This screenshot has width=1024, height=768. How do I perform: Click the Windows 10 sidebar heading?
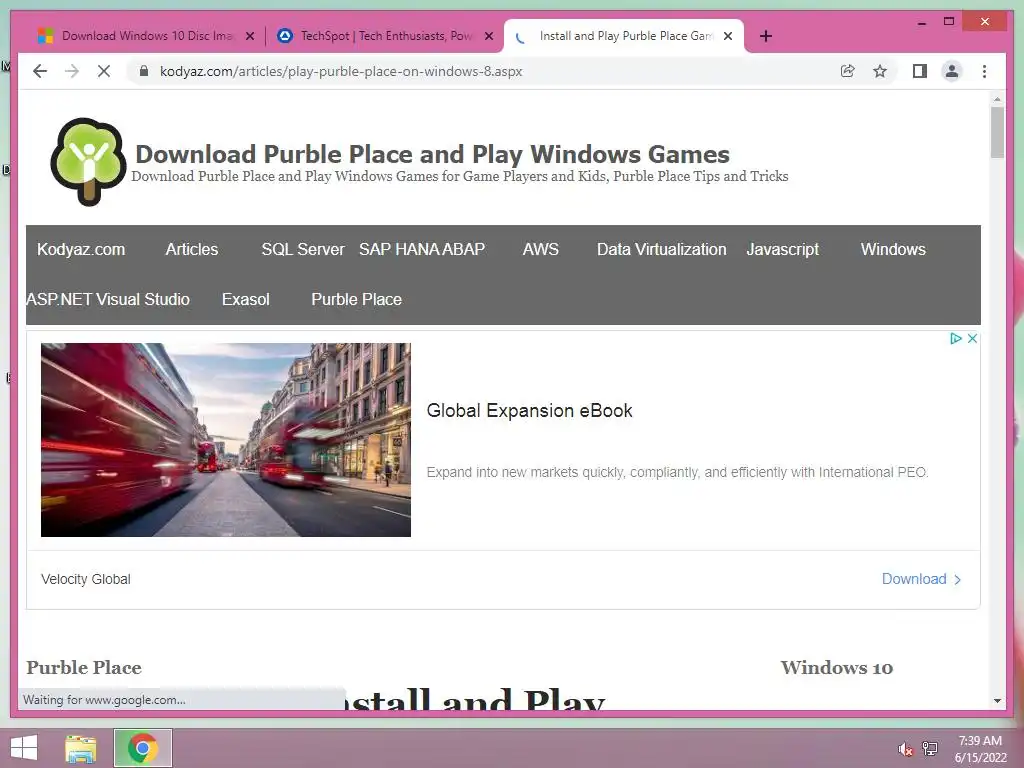click(x=837, y=667)
